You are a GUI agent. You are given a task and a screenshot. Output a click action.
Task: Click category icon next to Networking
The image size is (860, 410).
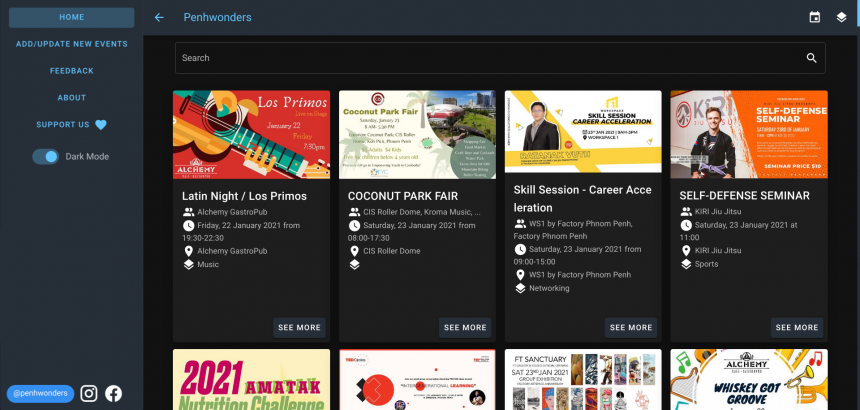520,288
